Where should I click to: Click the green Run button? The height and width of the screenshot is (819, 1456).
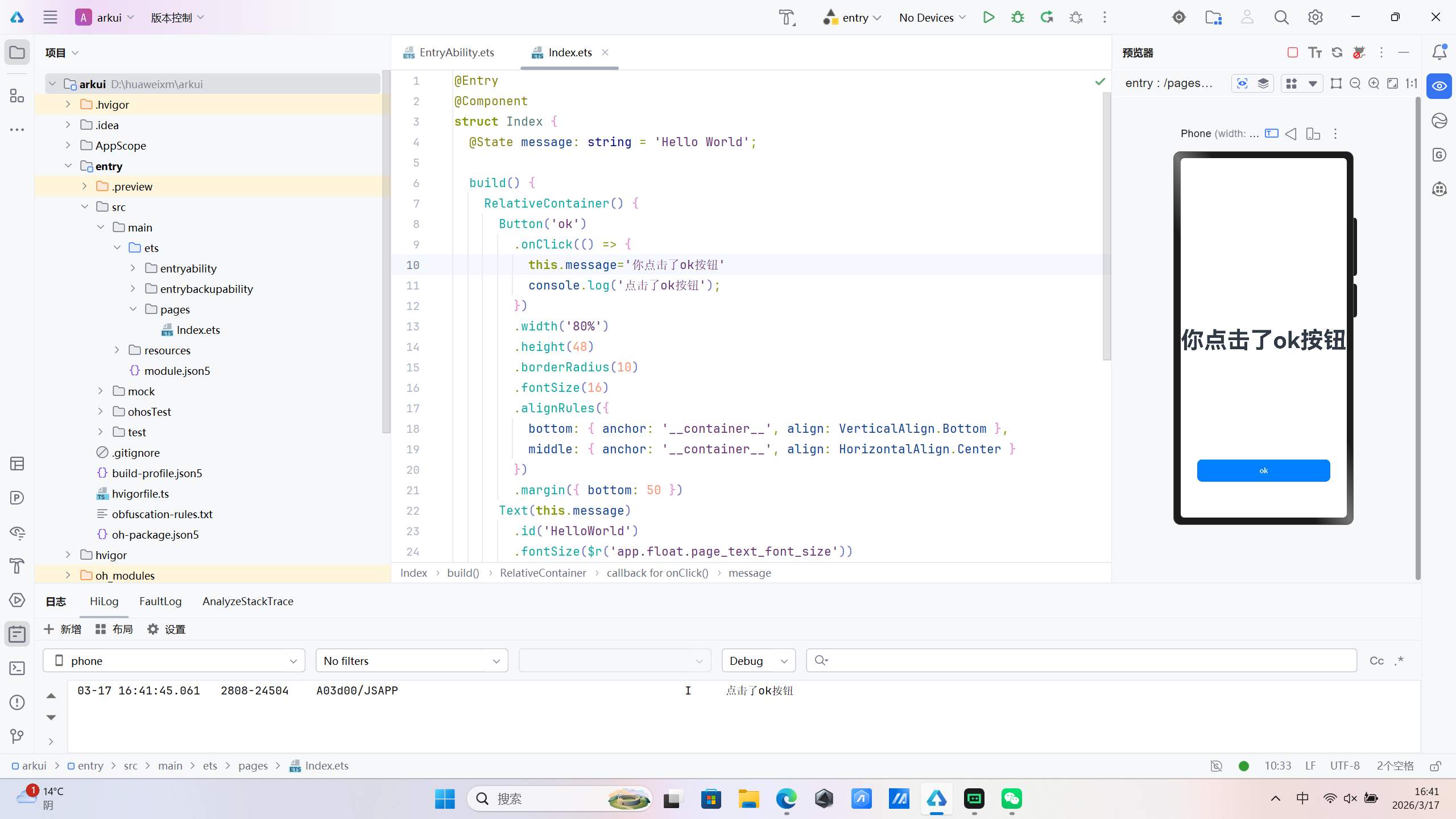tap(988, 17)
